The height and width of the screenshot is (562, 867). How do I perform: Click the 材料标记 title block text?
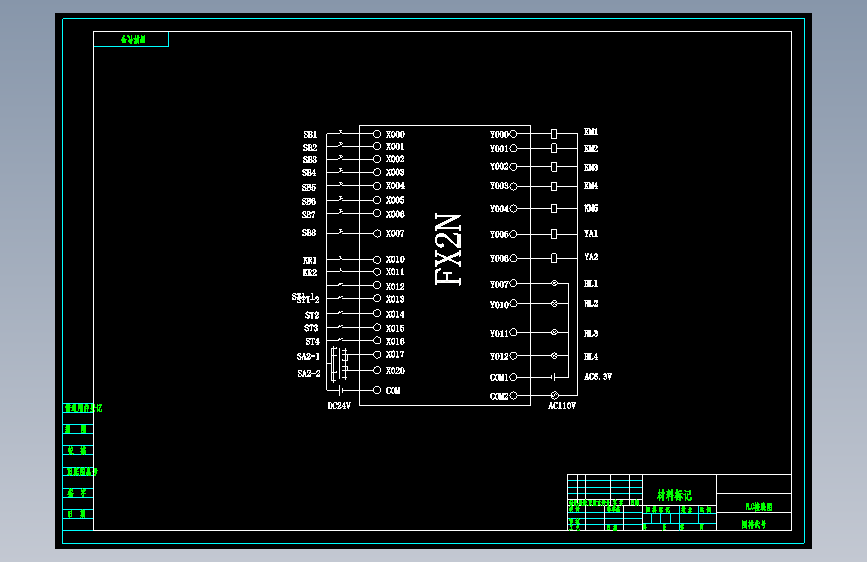(x=674, y=495)
